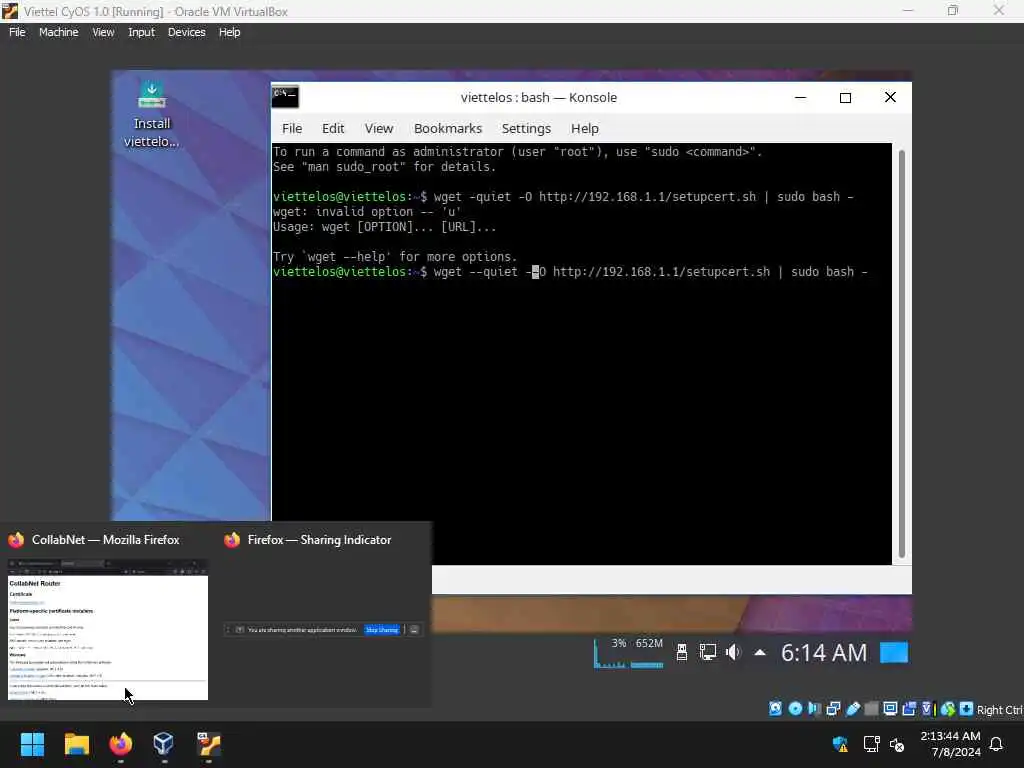This screenshot has width=1024, height=768.
Task: Open File Explorer from taskbar
Action: 76,744
